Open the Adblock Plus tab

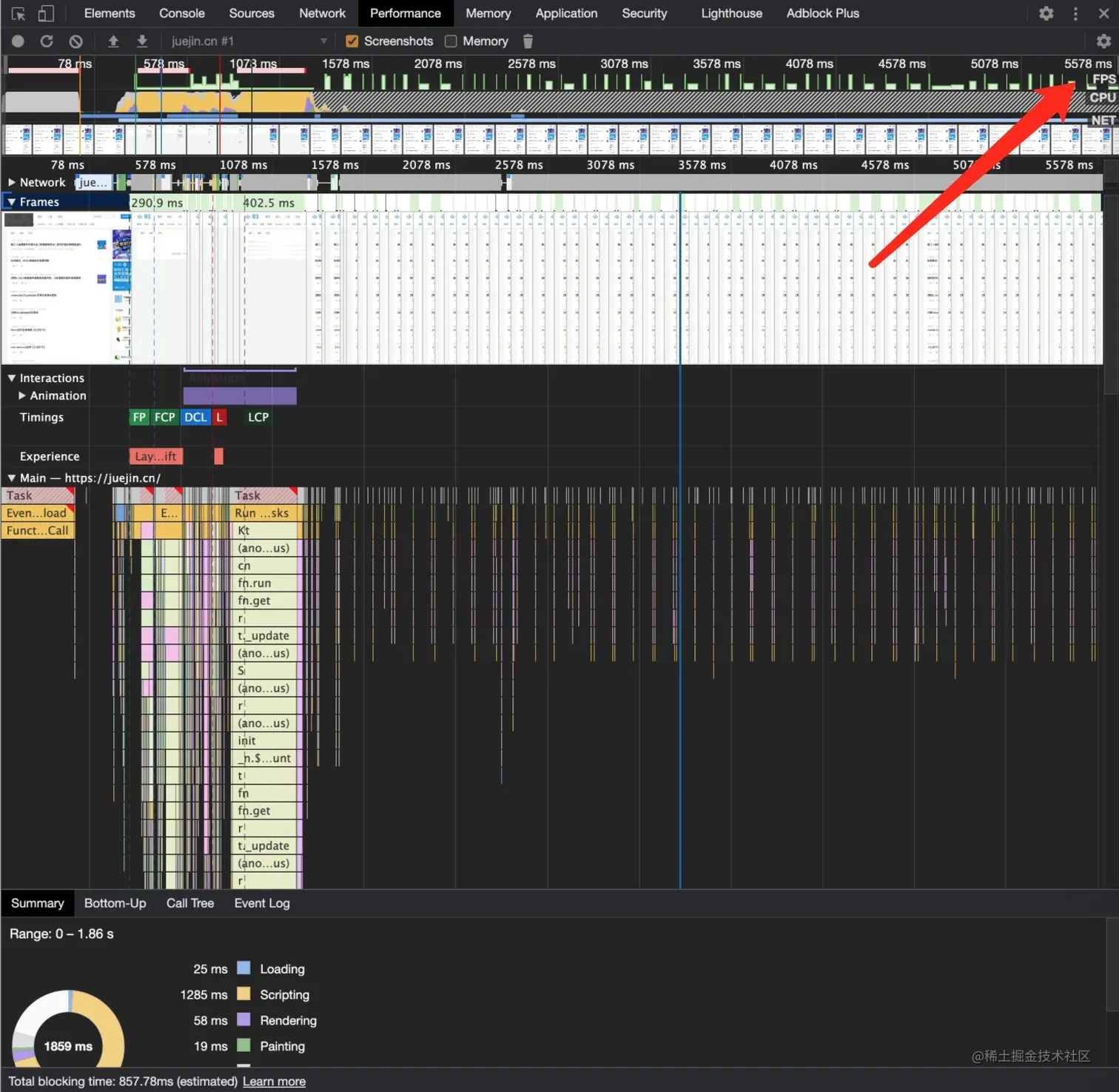[x=823, y=13]
